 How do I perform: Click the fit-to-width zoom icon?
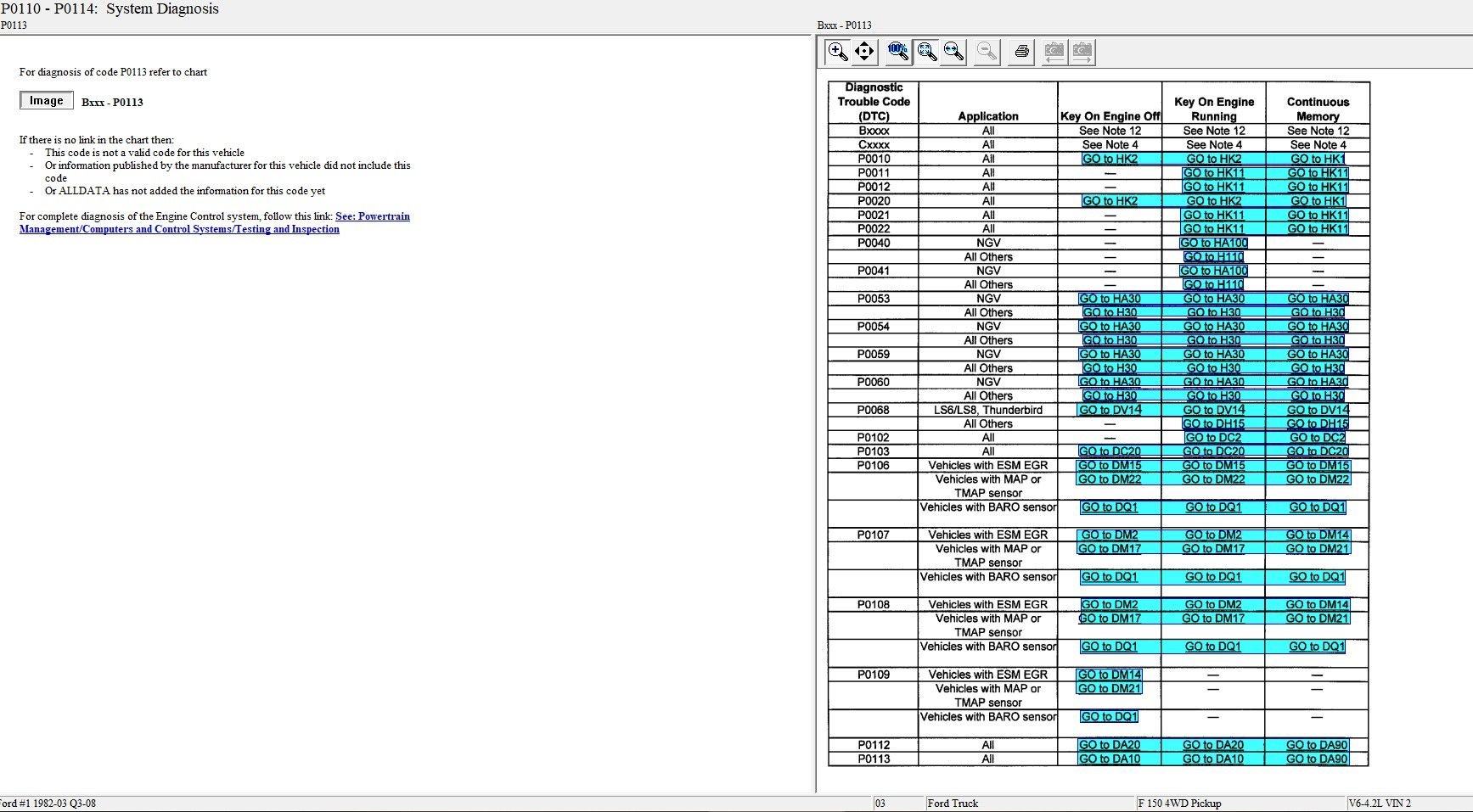pos(954,52)
